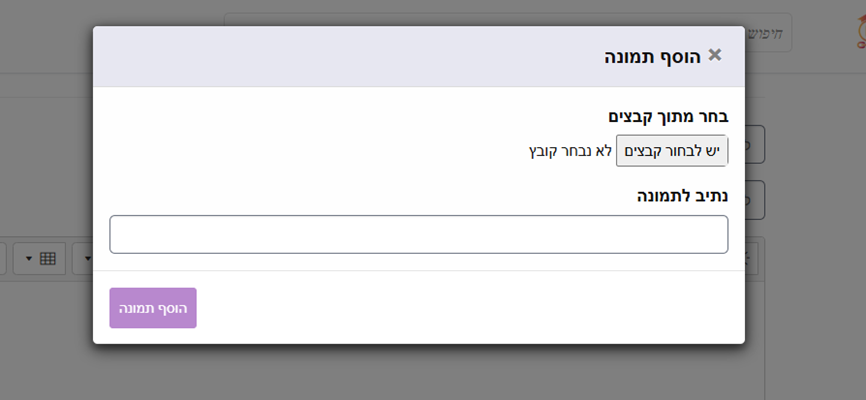The image size is (866, 400).
Task: Open the dropdown arrow beside the table icon
Action: 29,259
